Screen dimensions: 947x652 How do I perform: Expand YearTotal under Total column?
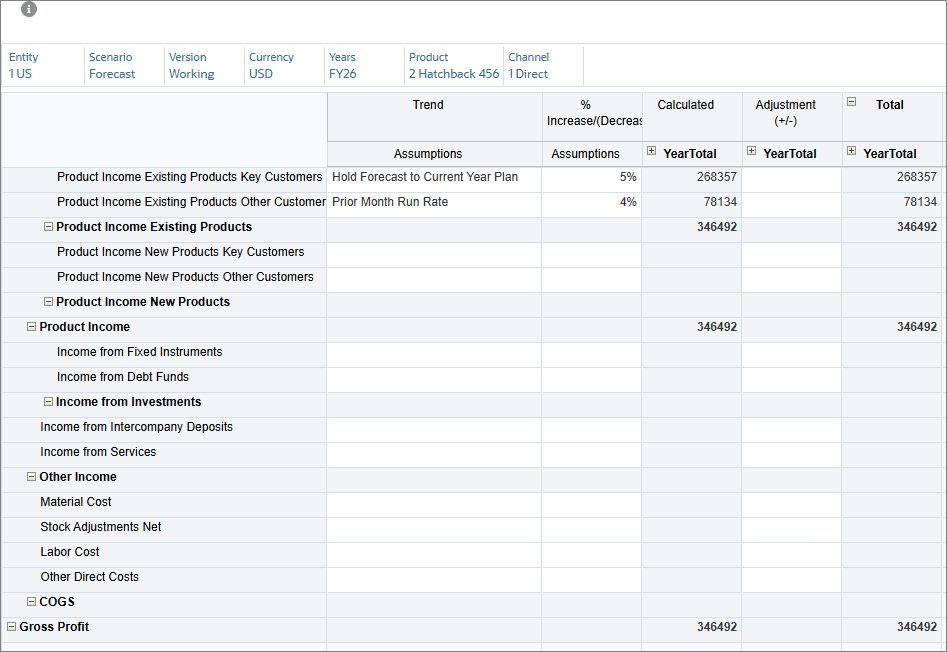852,151
